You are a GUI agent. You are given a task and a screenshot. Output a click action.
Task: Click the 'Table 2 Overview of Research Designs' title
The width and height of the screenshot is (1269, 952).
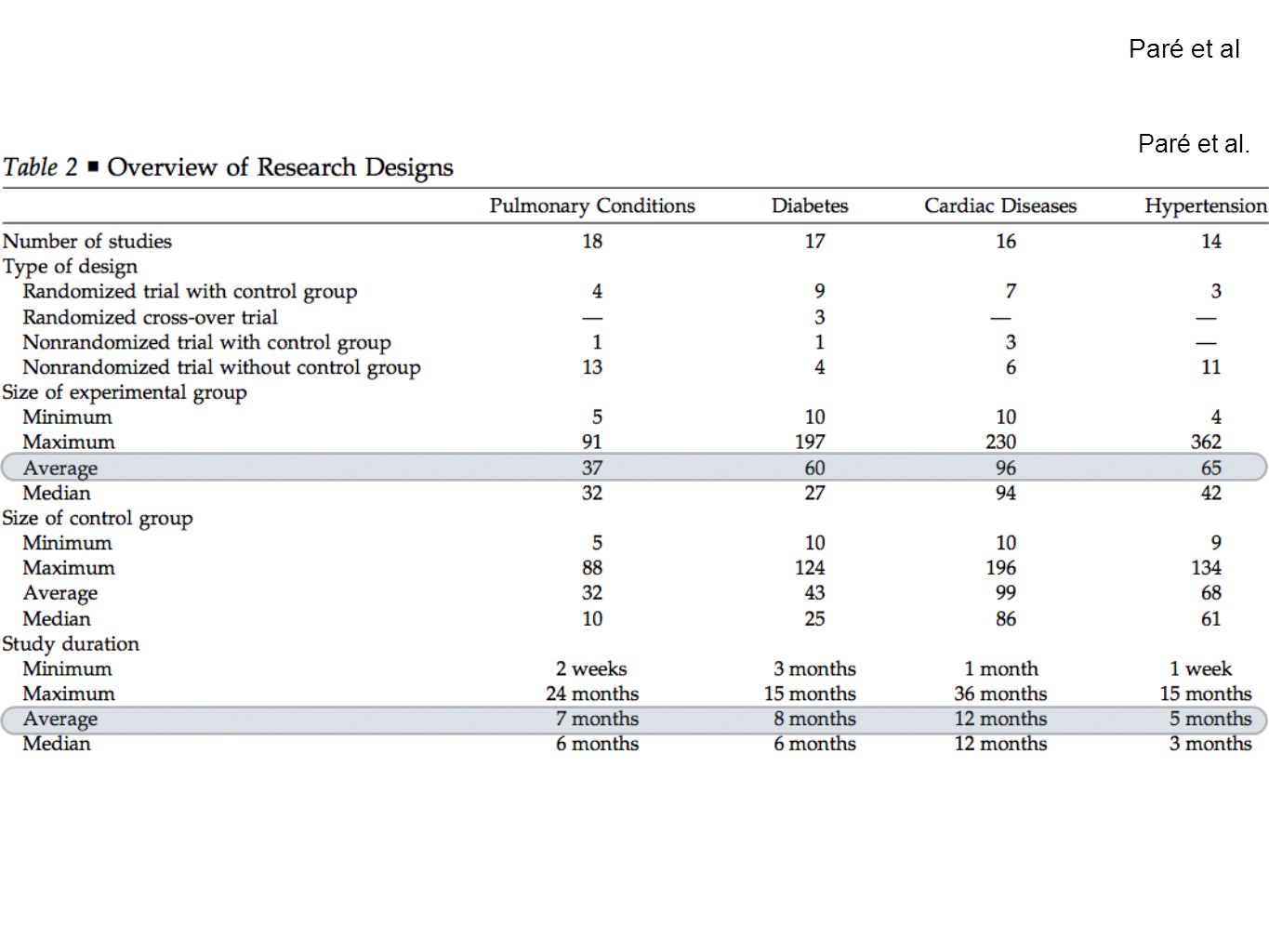[x=228, y=167]
